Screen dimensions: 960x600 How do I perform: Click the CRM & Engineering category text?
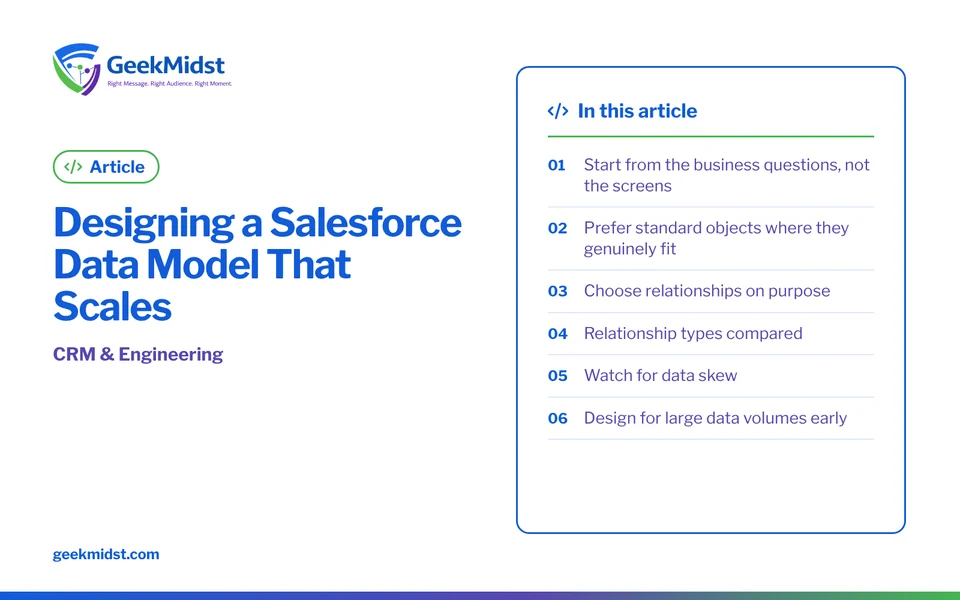click(138, 354)
